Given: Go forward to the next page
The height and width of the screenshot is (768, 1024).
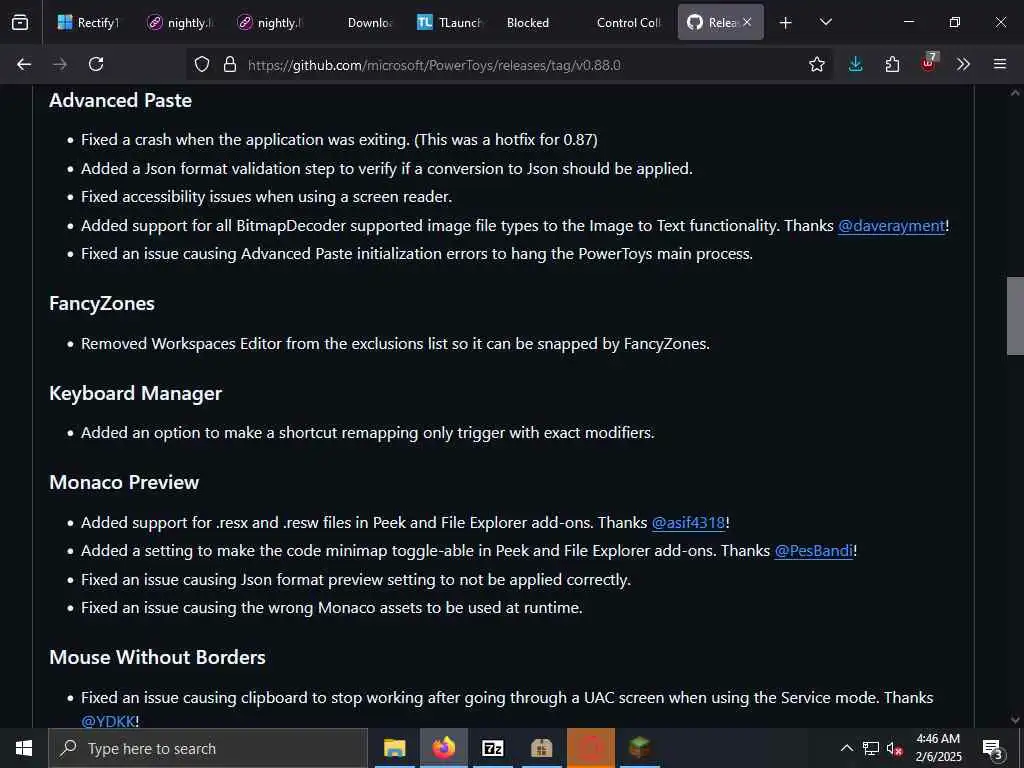Looking at the screenshot, I should [60, 64].
